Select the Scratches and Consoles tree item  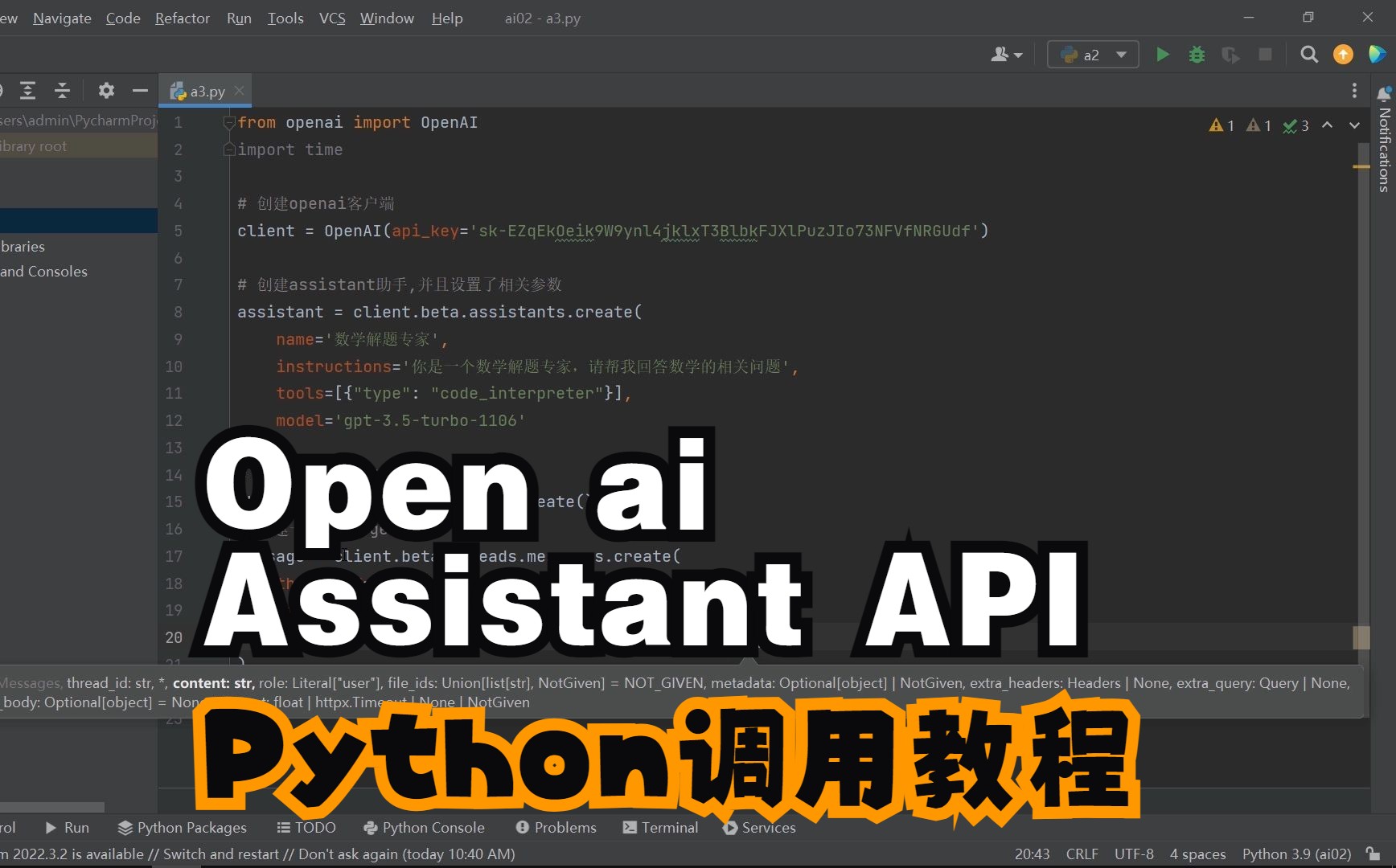click(79, 272)
